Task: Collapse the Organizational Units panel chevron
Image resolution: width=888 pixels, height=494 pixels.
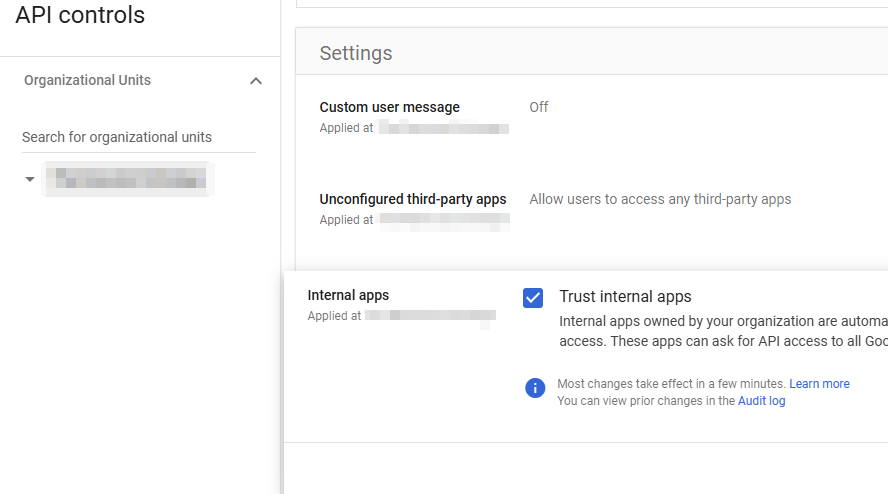Action: click(256, 81)
